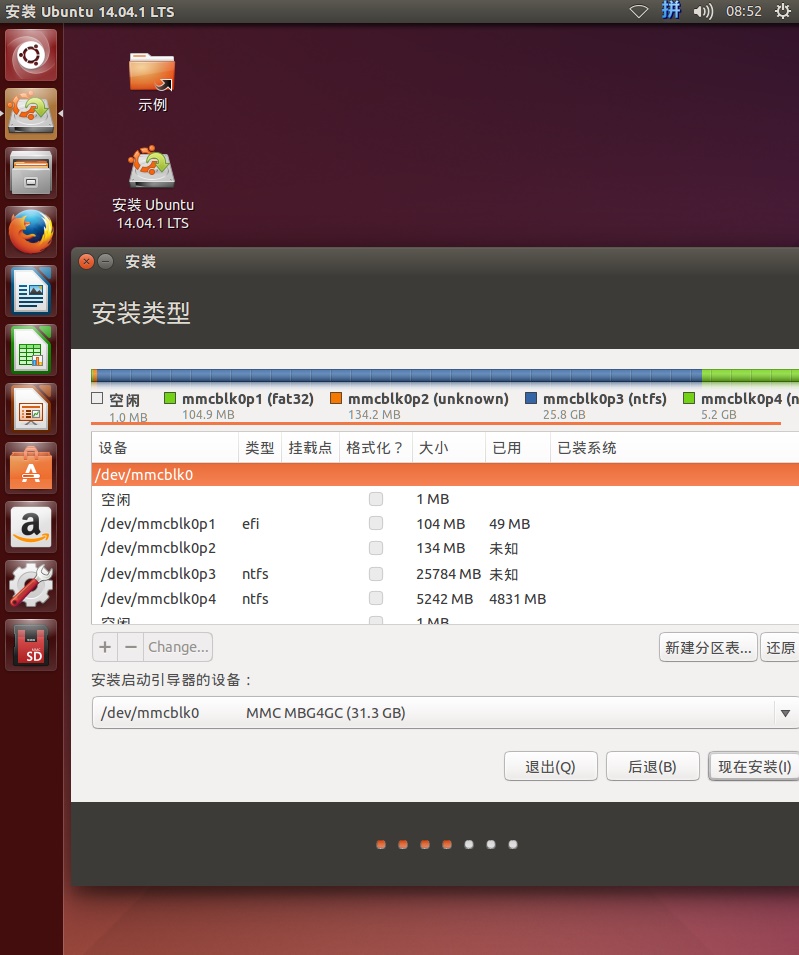Select the /dev/mmcblk0p1 partition row
This screenshot has height=955, width=799.
click(x=445, y=524)
